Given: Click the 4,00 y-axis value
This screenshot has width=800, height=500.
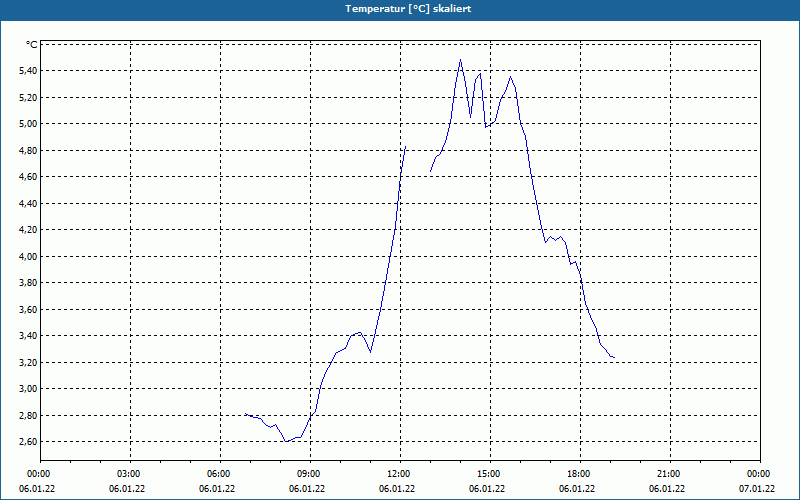Looking at the screenshot, I should (x=28, y=257).
